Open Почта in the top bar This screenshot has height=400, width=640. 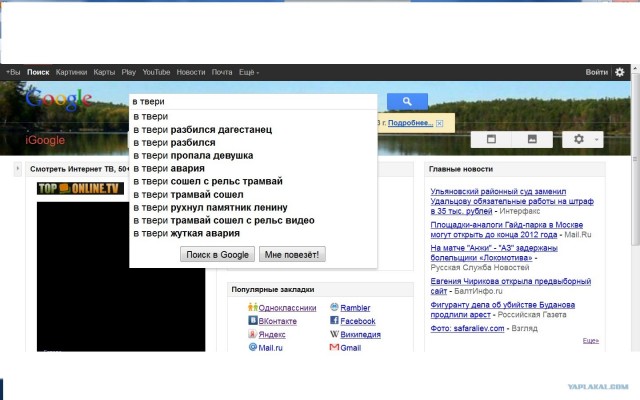click(x=222, y=72)
